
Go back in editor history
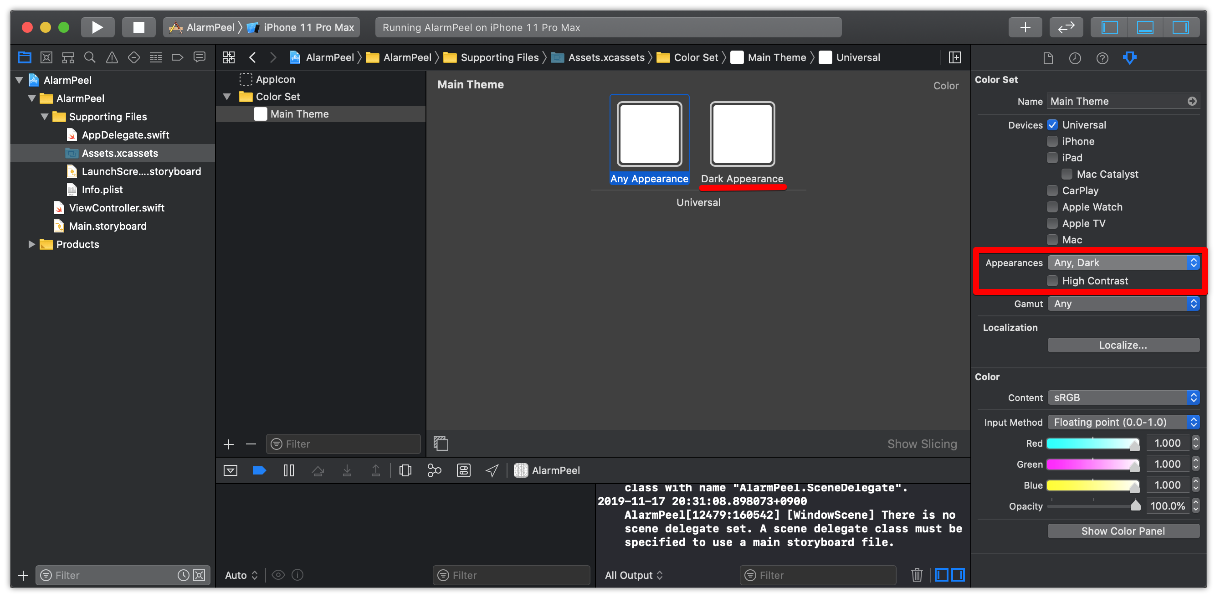click(x=253, y=58)
